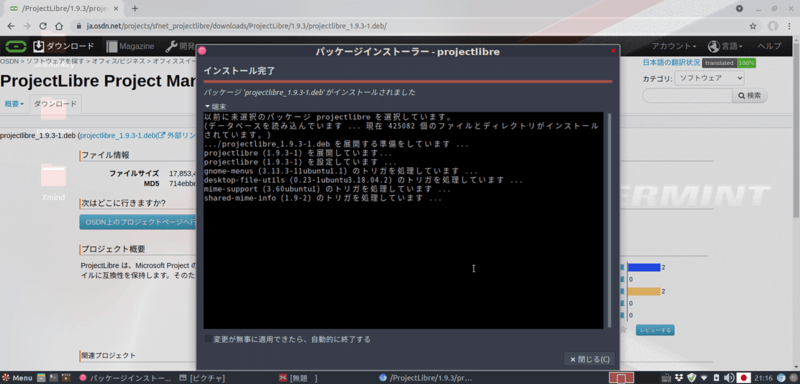Click the 'インストール完了' heading text
Screen dimensions: 800x384
239,71
